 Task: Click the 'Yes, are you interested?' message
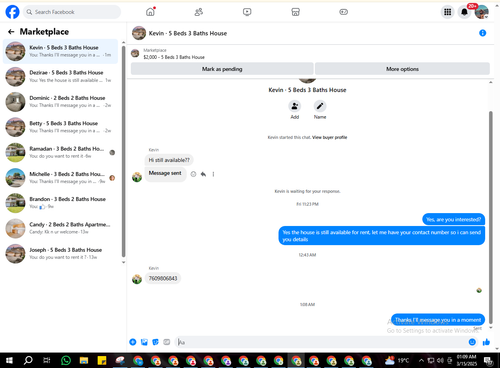[453, 219]
